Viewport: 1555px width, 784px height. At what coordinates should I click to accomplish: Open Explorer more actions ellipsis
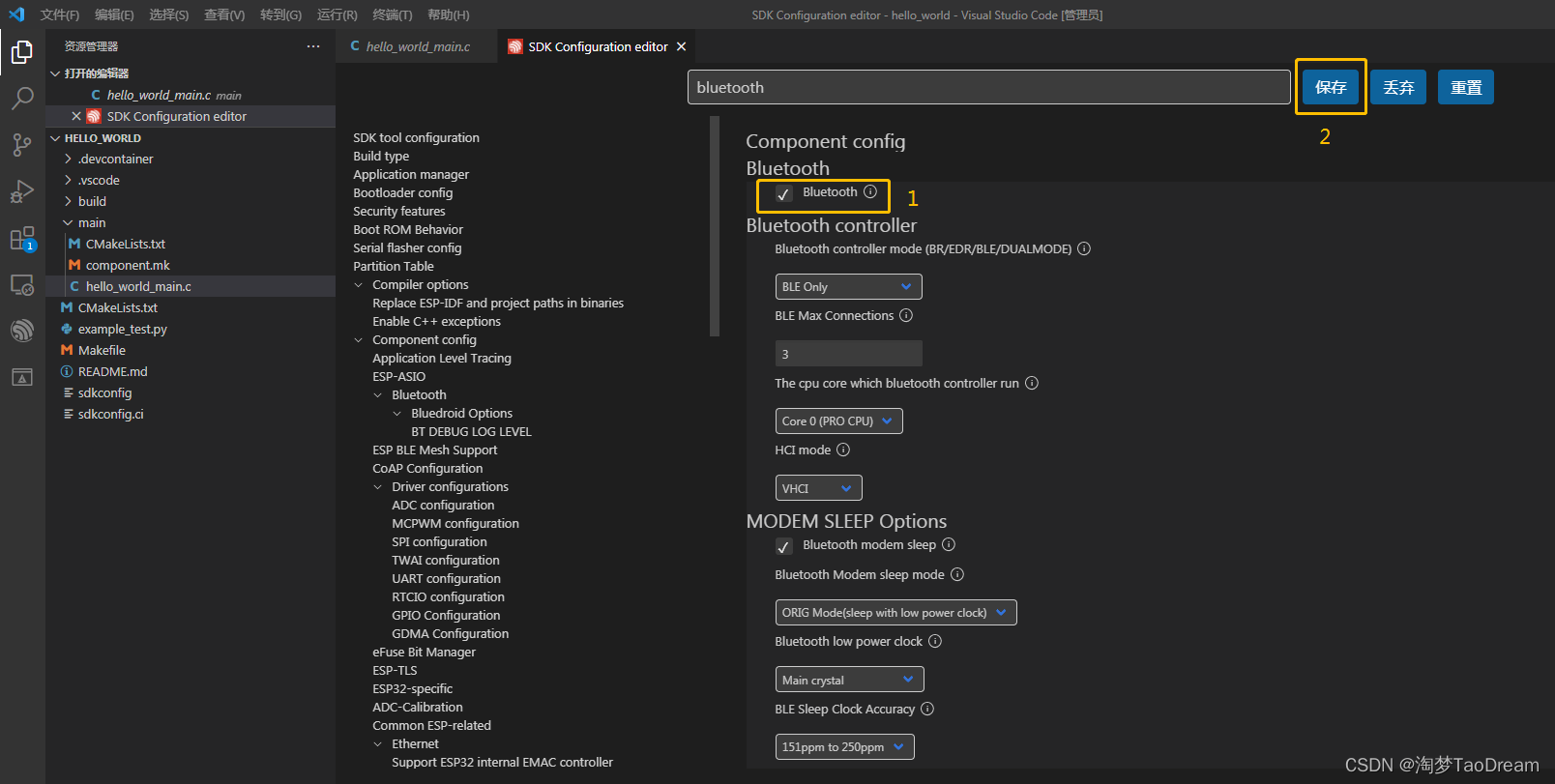pyautogui.click(x=312, y=46)
